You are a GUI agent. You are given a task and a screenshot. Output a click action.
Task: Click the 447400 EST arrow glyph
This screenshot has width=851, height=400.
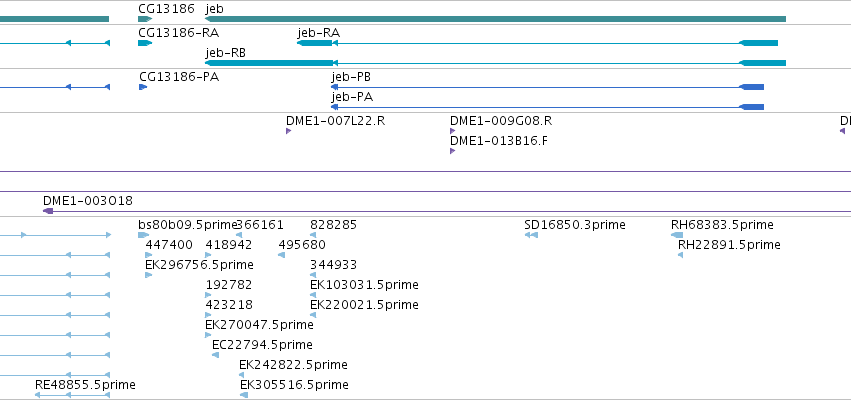149,255
